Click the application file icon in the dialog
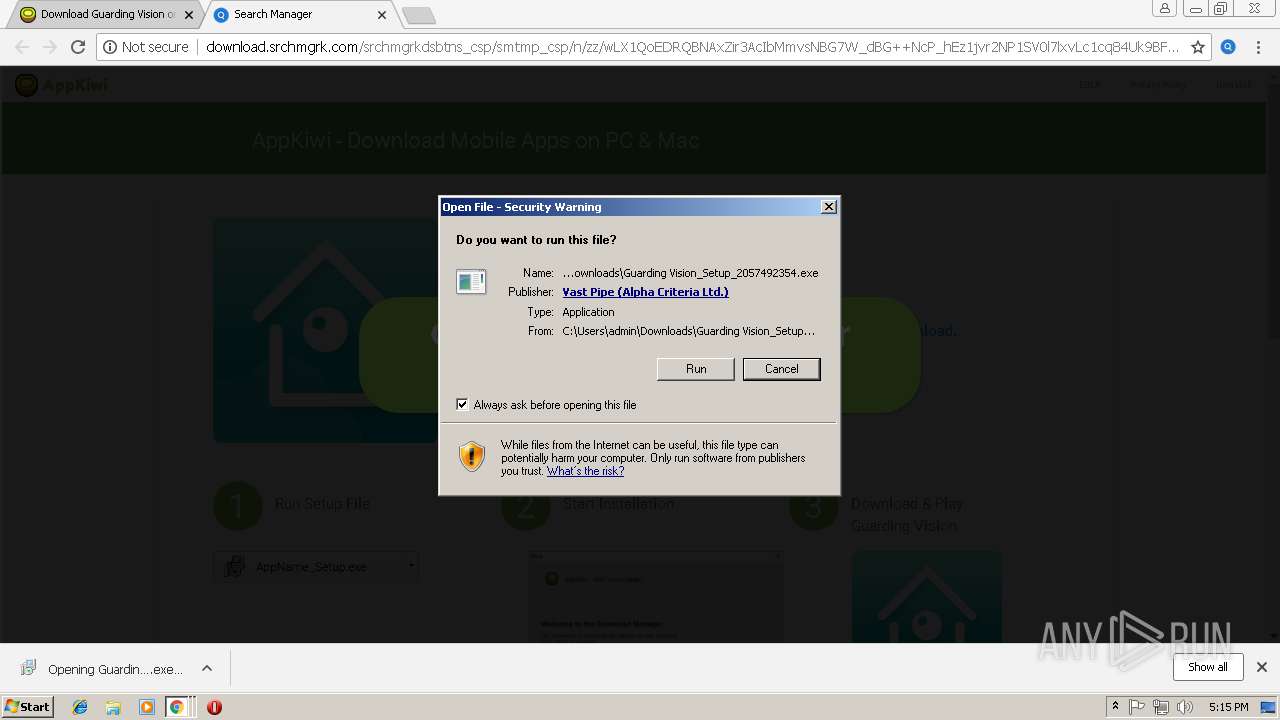1280x720 pixels. pyautogui.click(x=471, y=282)
